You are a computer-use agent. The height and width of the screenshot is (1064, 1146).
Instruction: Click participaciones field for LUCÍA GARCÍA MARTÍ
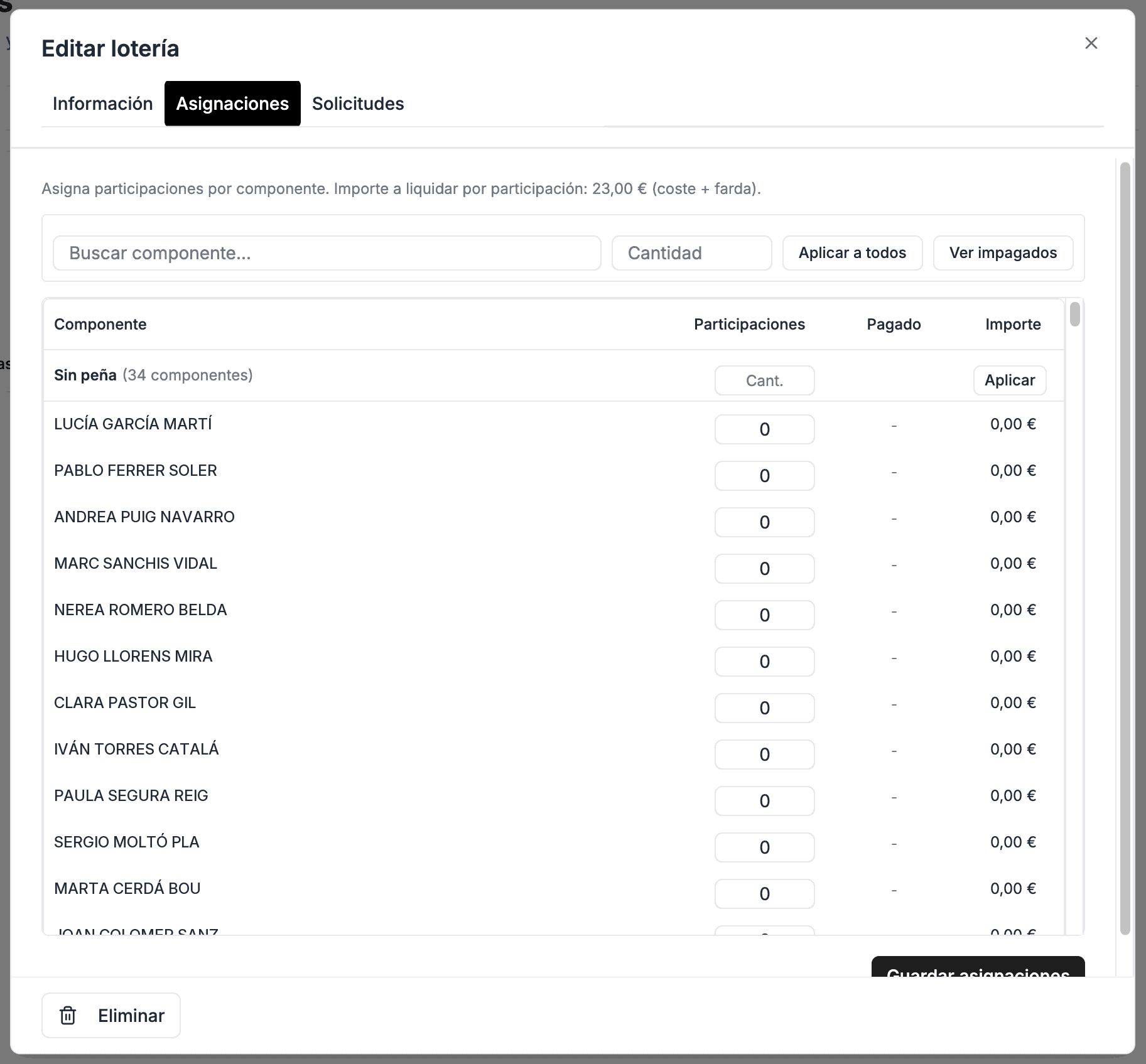pyautogui.click(x=764, y=429)
